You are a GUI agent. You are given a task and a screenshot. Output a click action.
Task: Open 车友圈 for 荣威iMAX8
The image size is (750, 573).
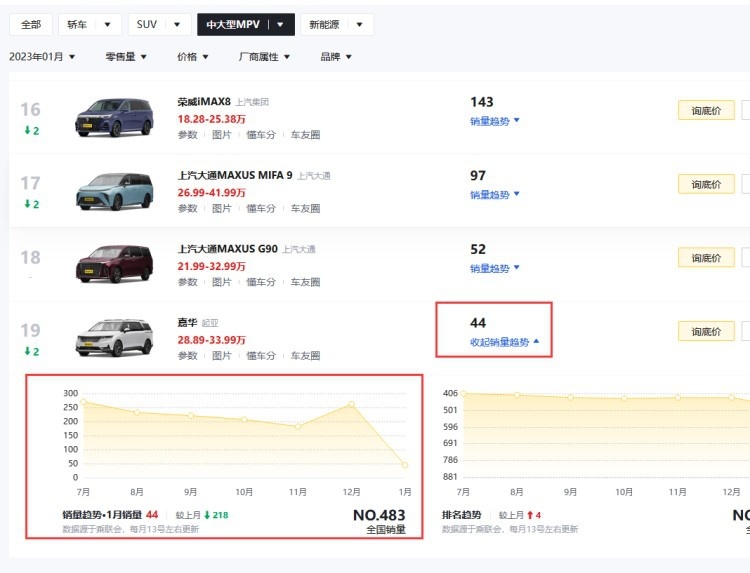pos(305,135)
